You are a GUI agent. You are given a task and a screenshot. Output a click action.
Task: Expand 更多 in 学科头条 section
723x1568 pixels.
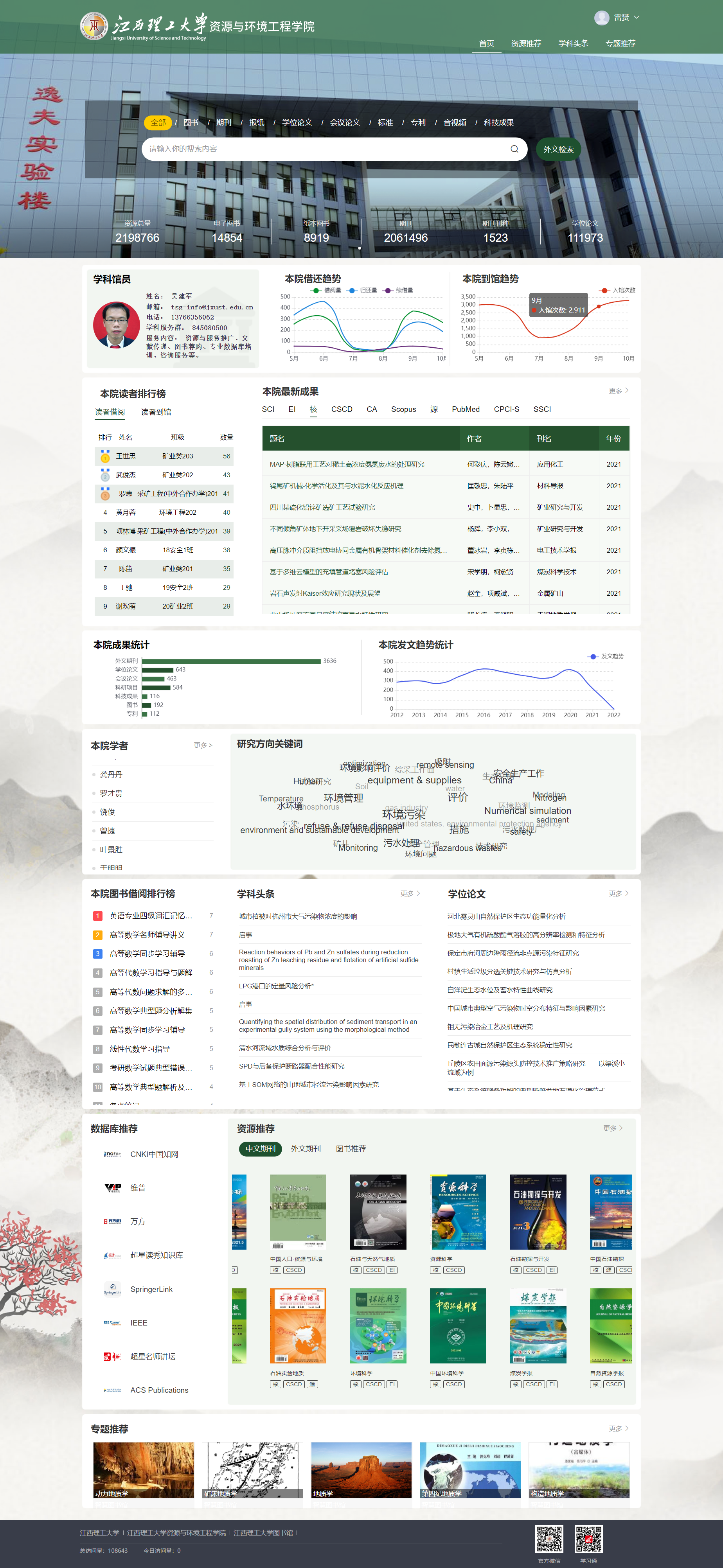click(410, 894)
